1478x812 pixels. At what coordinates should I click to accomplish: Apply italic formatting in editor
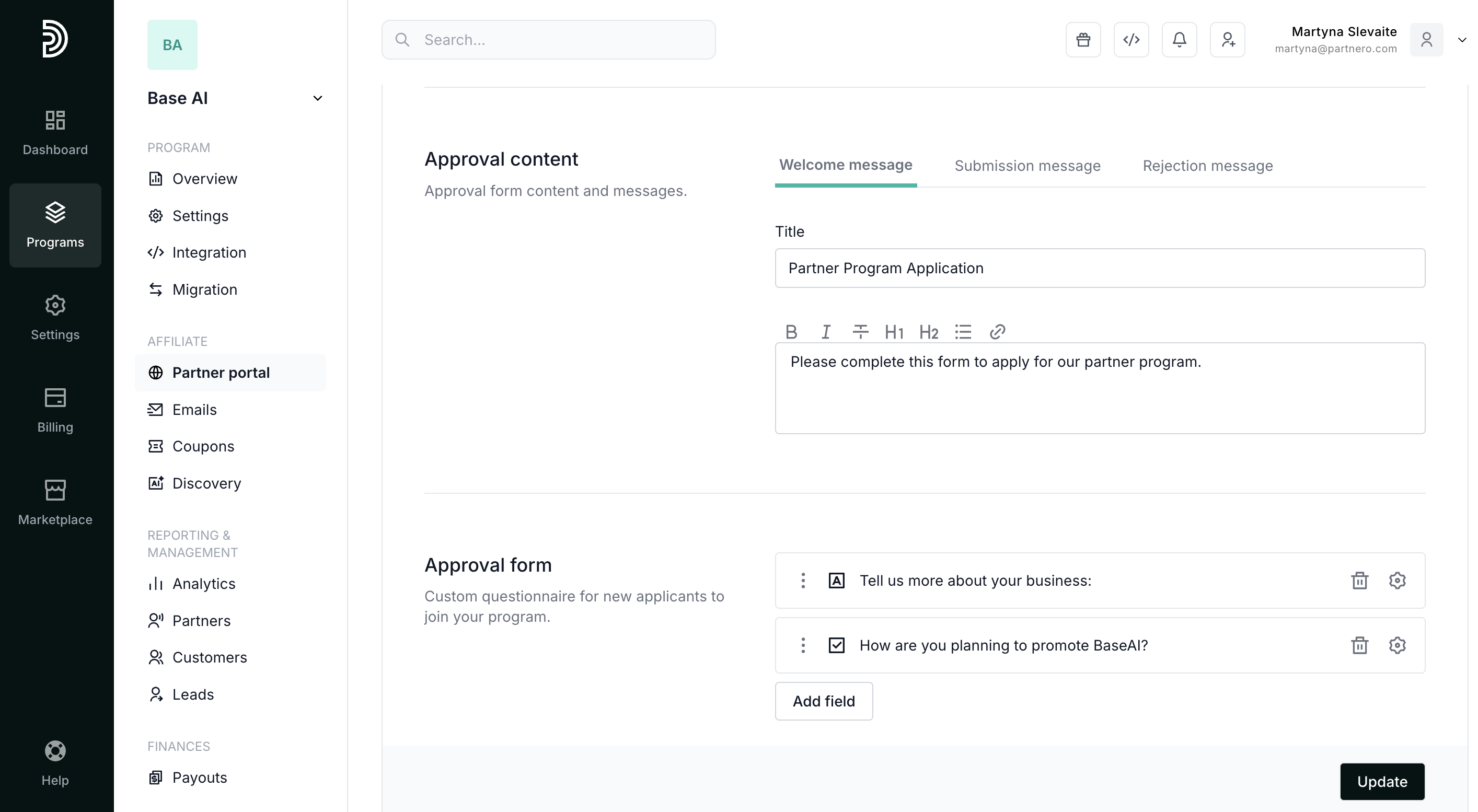(x=826, y=332)
